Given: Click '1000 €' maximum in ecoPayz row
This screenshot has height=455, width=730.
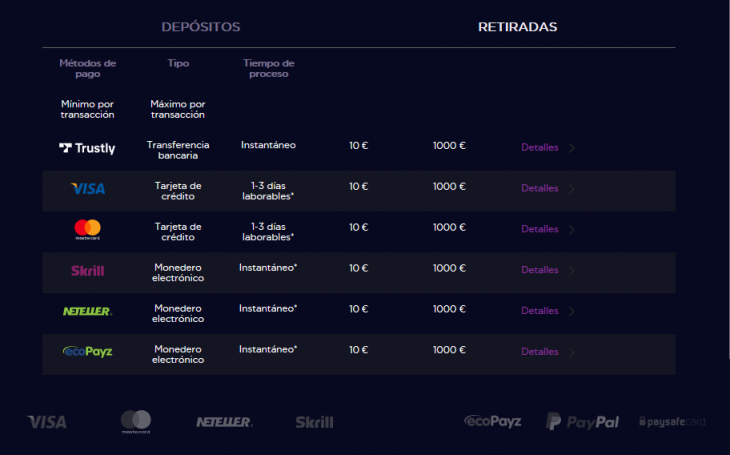Looking at the screenshot, I should click(449, 350).
